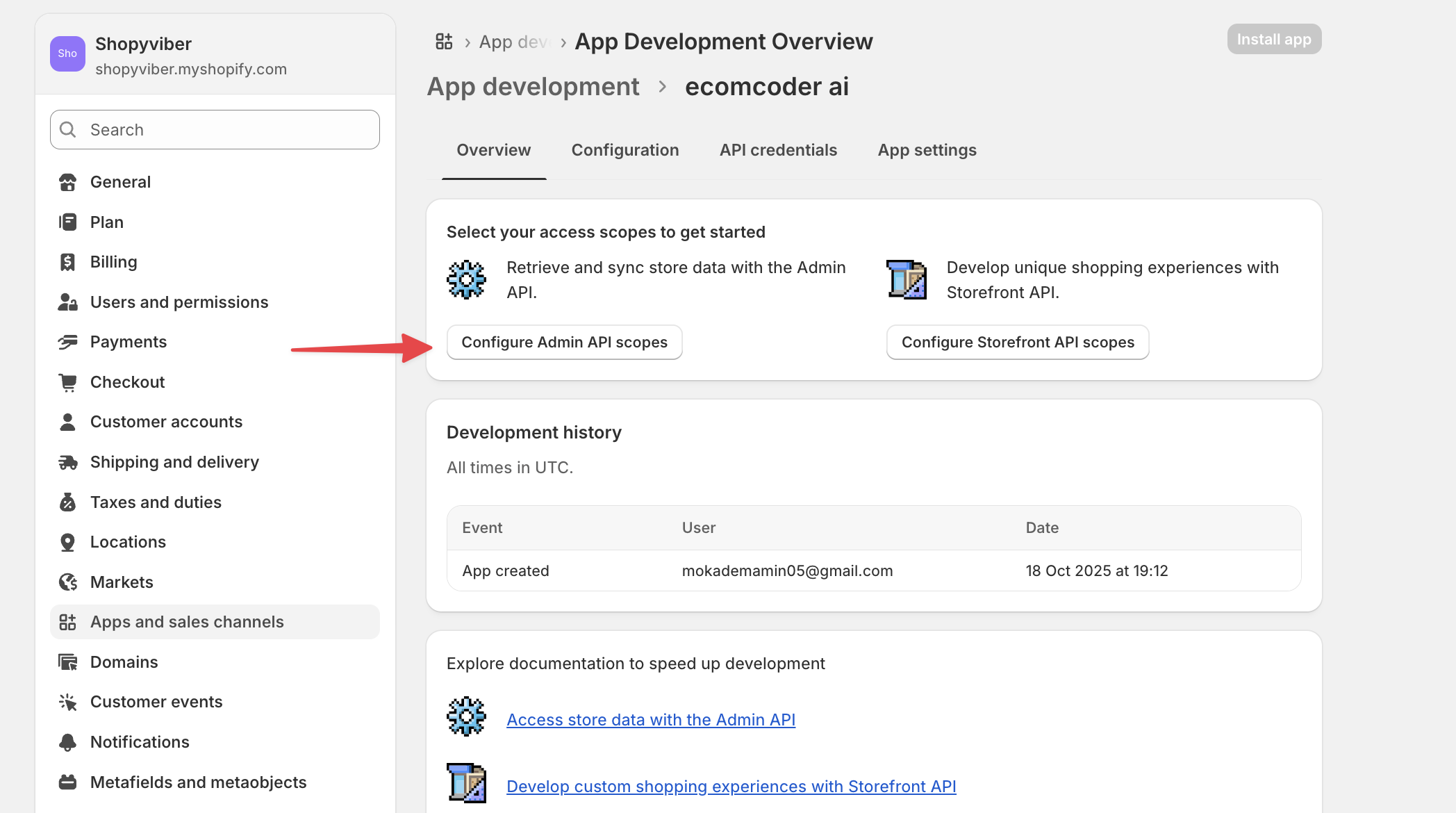The width and height of the screenshot is (1456, 813).
Task: Click the Checkout cart icon
Action: click(68, 381)
